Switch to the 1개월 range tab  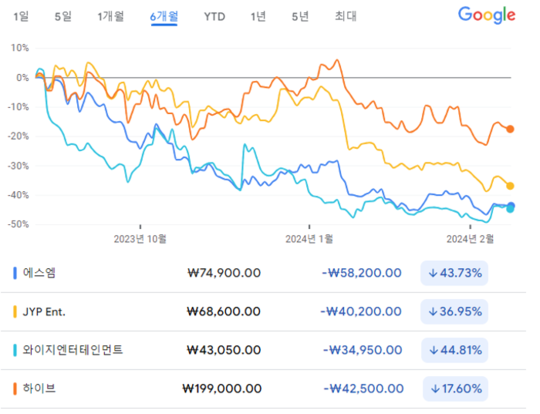(111, 16)
